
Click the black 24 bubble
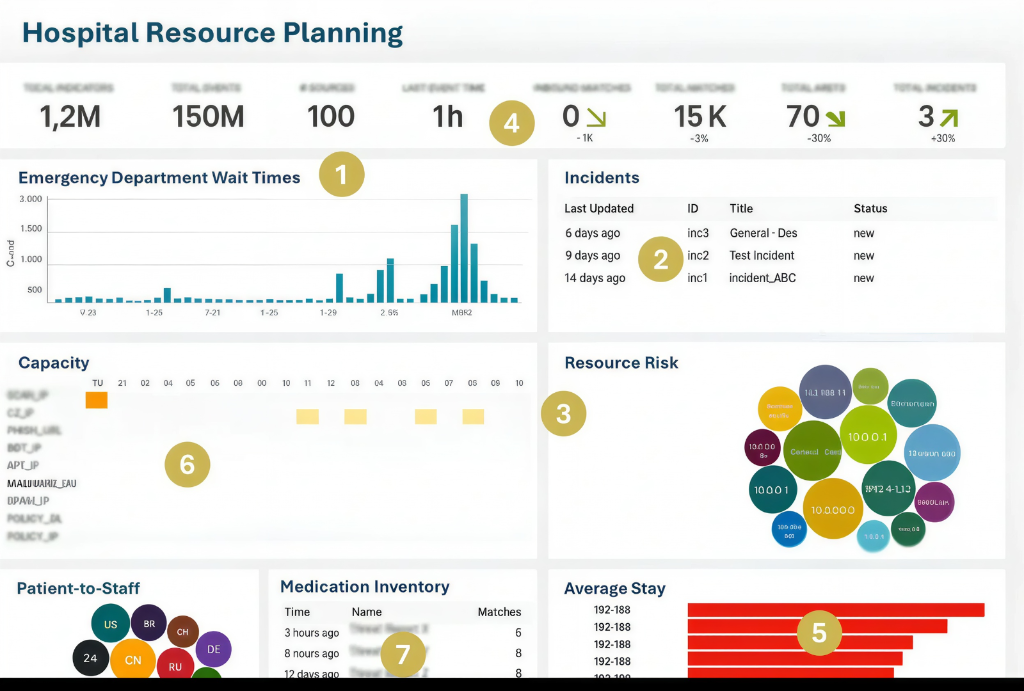click(x=90, y=658)
